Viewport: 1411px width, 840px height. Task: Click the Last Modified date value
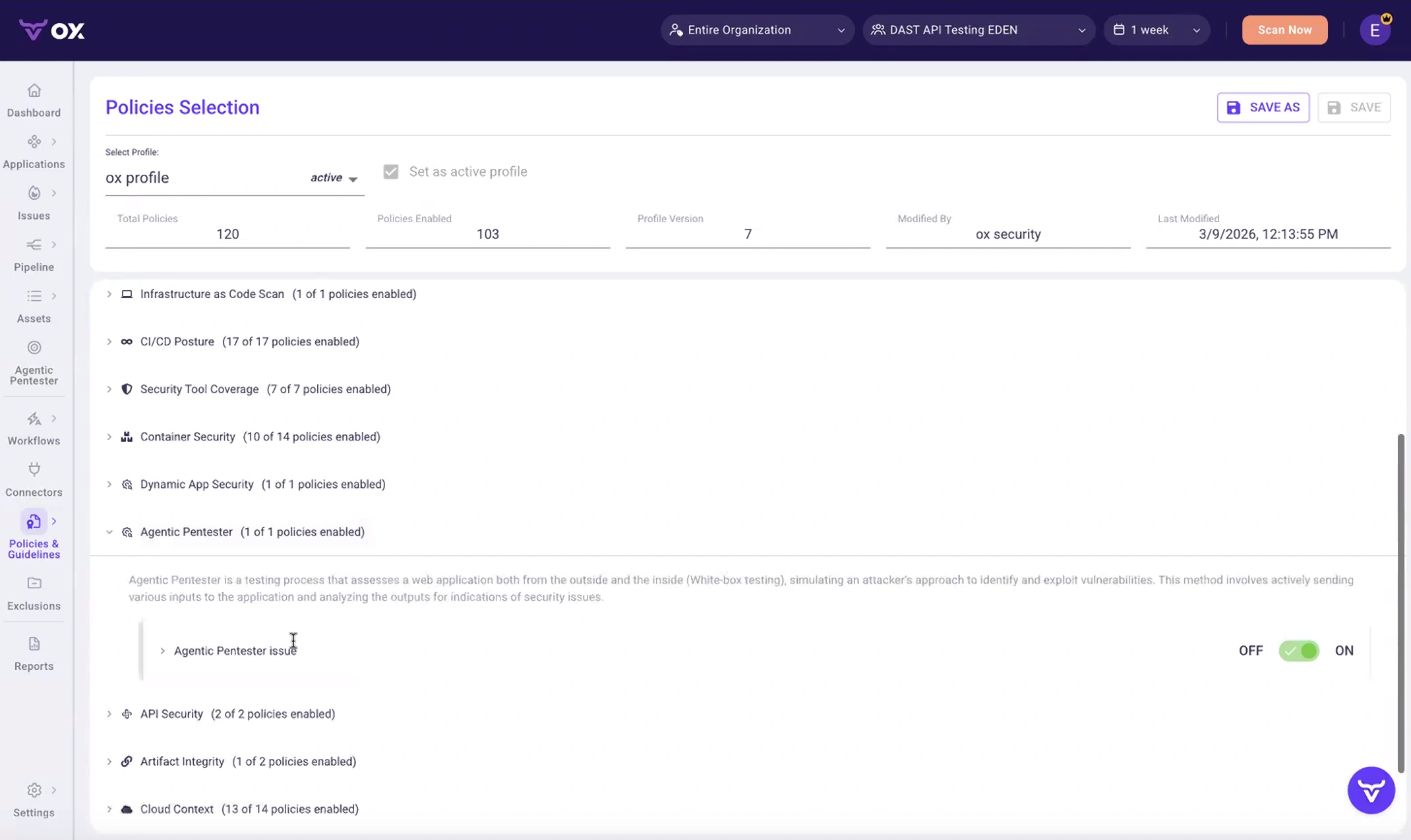tap(1268, 234)
